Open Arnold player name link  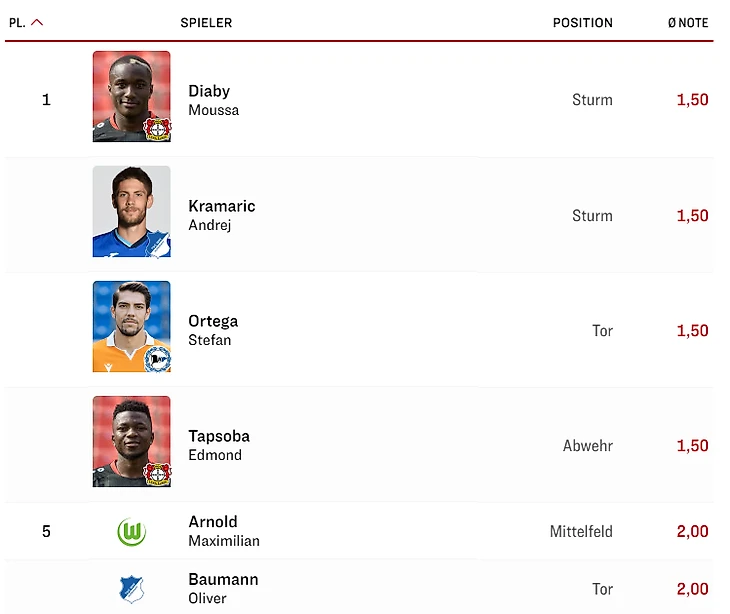212,522
